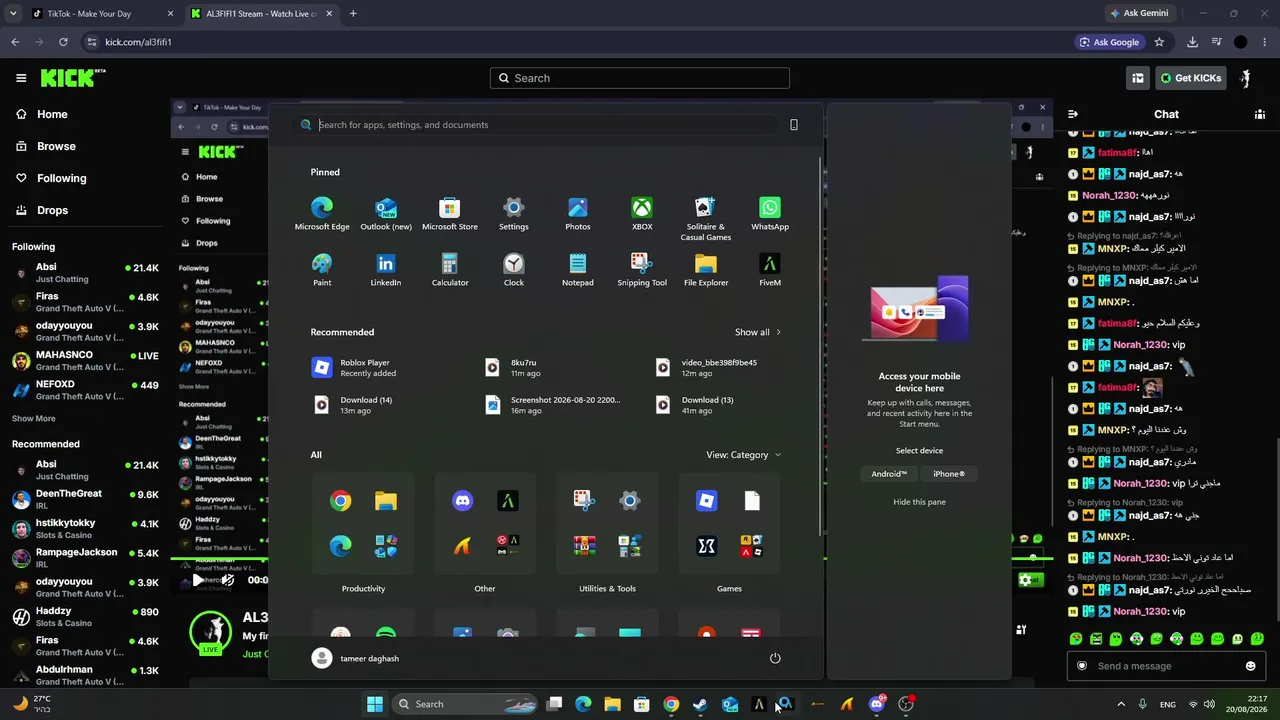1280x720 pixels.
Task: Open chat users list icon
Action: [x=1260, y=114]
